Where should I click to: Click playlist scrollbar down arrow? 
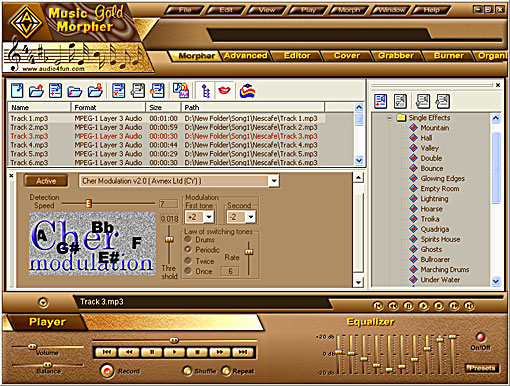(359, 160)
